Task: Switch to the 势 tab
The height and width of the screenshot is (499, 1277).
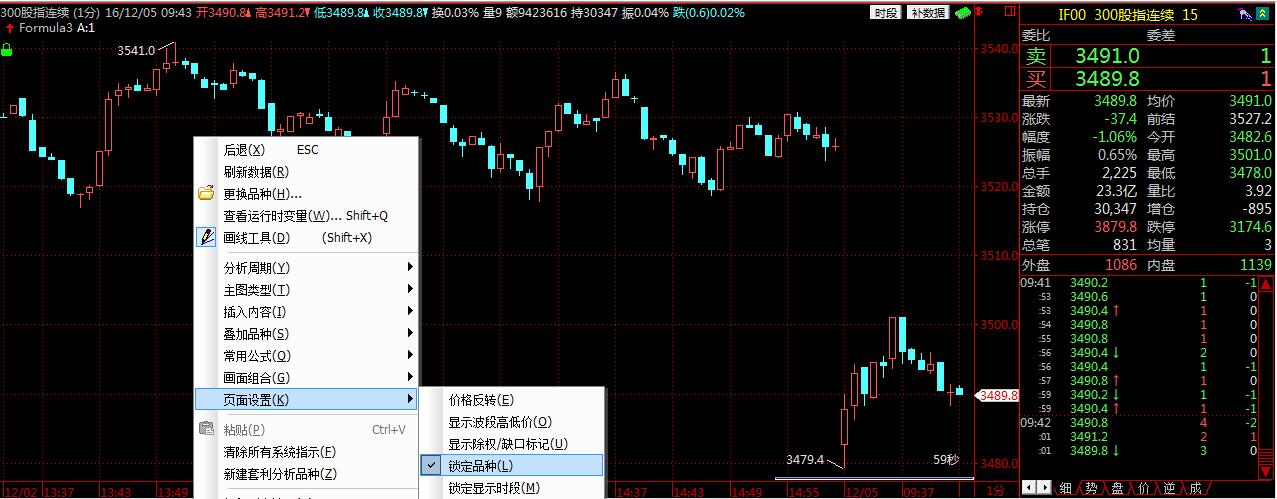Action: pos(1091,488)
